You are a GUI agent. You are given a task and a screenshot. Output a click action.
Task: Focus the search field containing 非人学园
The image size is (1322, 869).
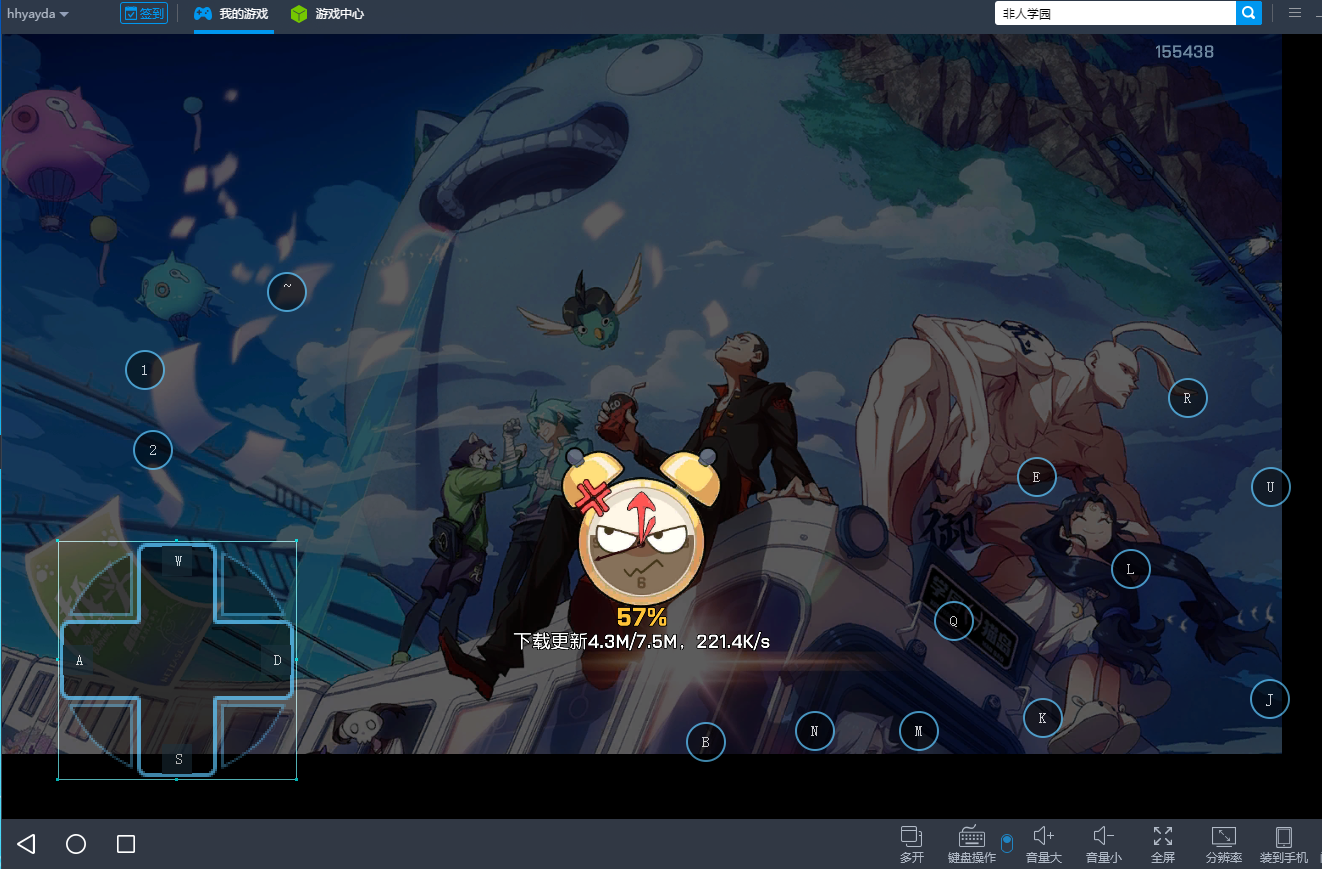pos(1115,14)
